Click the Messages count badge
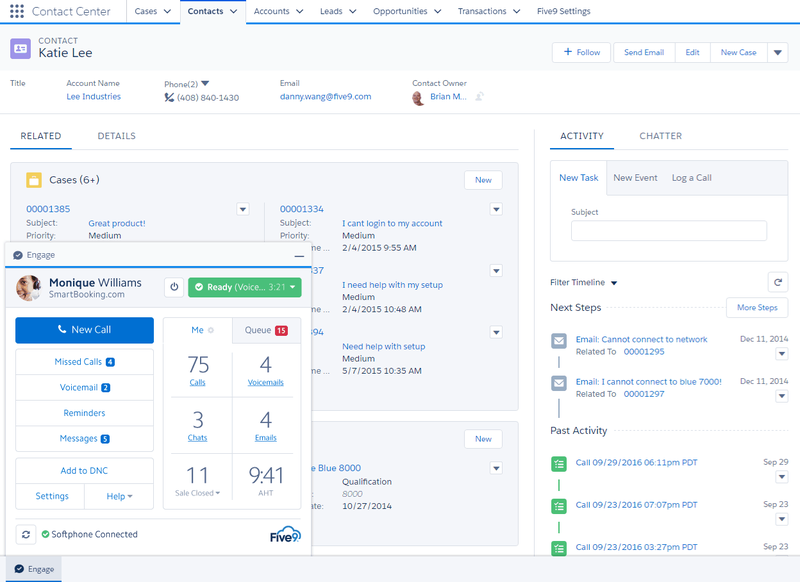The image size is (800, 582). pos(105,439)
